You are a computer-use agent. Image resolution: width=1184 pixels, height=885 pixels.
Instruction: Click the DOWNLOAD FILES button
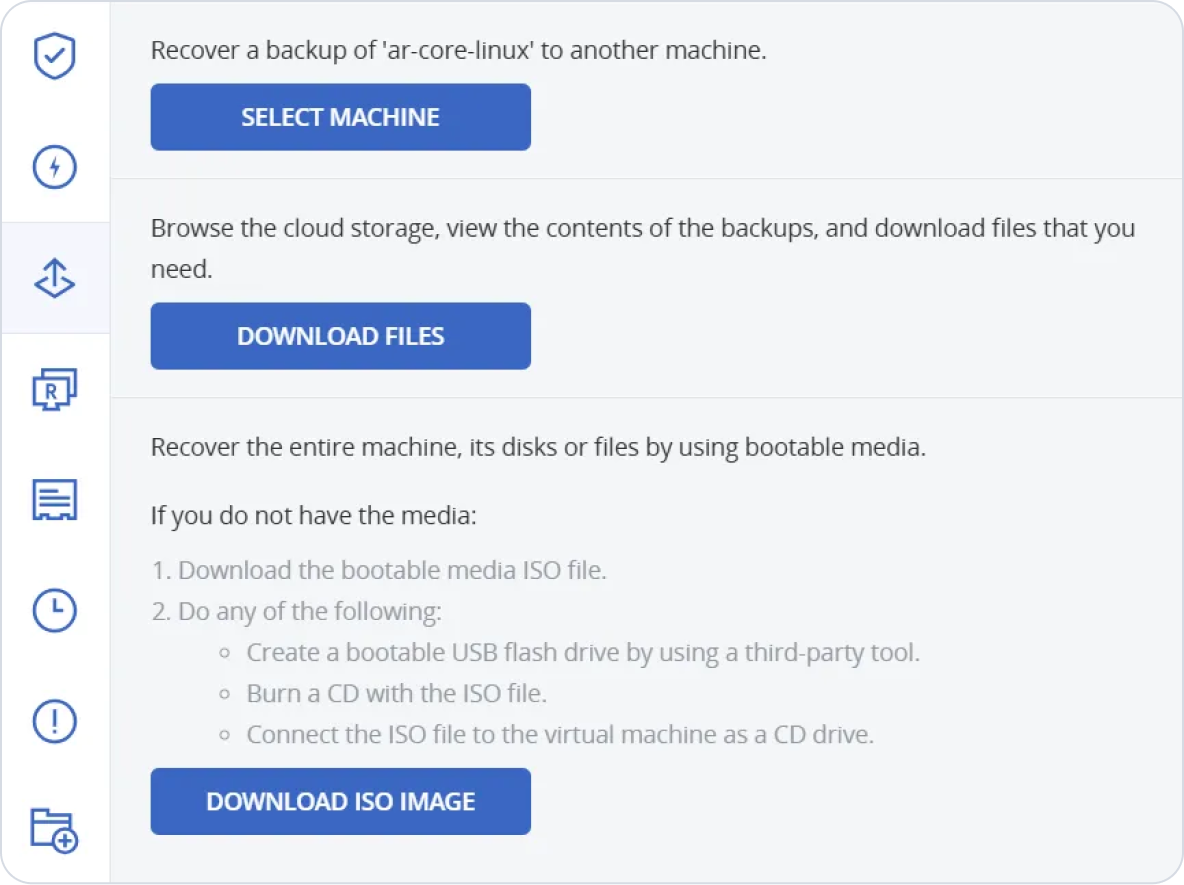(x=340, y=336)
